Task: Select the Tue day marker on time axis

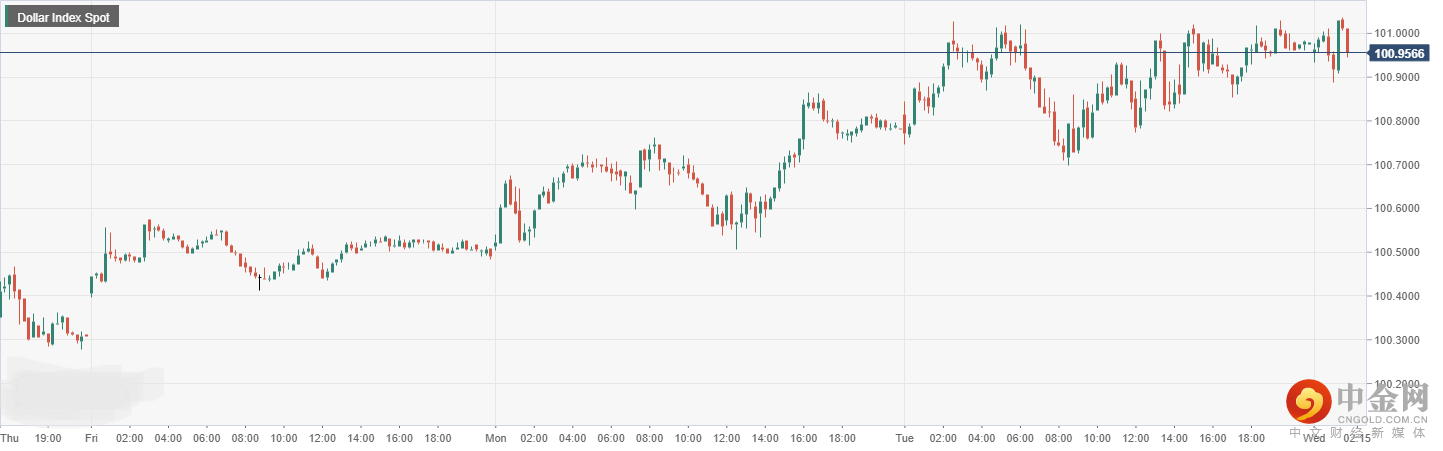Action: coord(903,438)
